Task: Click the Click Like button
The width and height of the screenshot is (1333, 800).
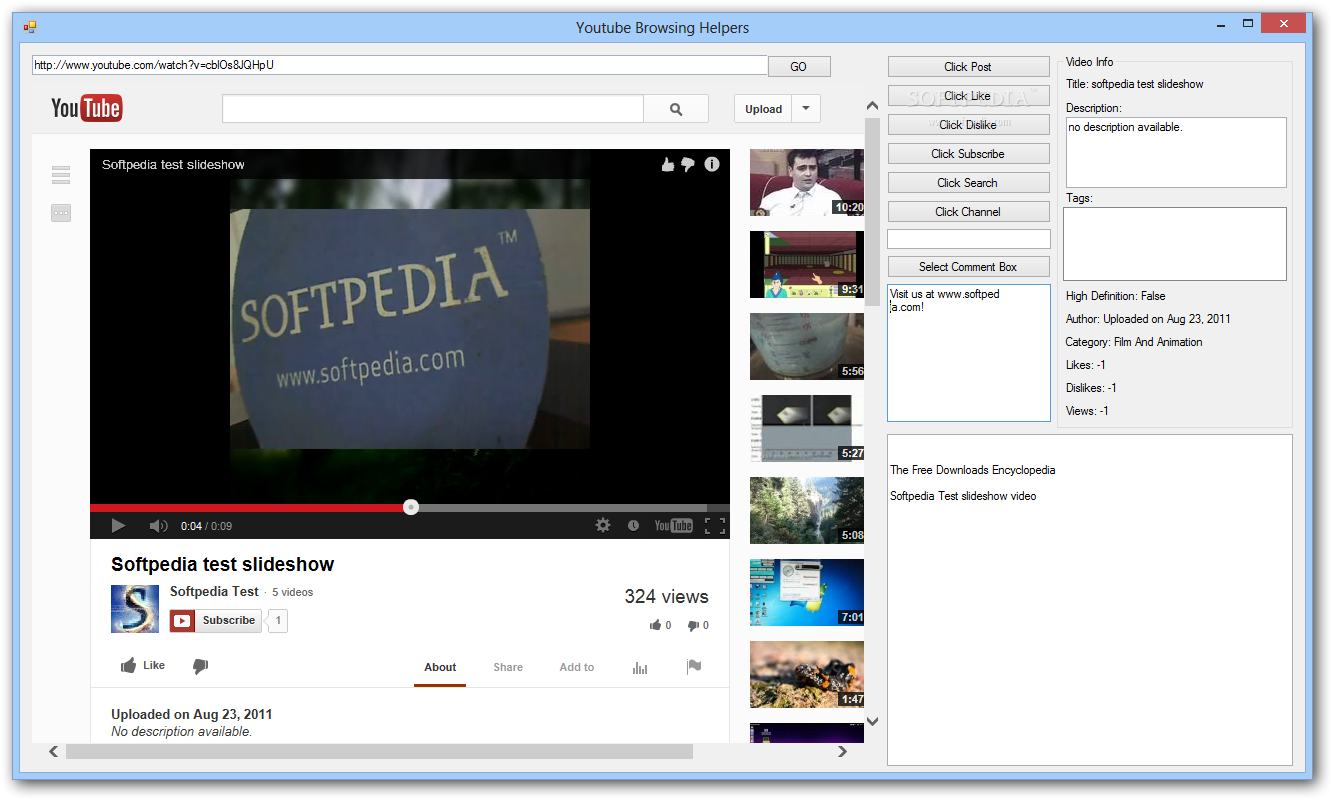Action: [968, 96]
